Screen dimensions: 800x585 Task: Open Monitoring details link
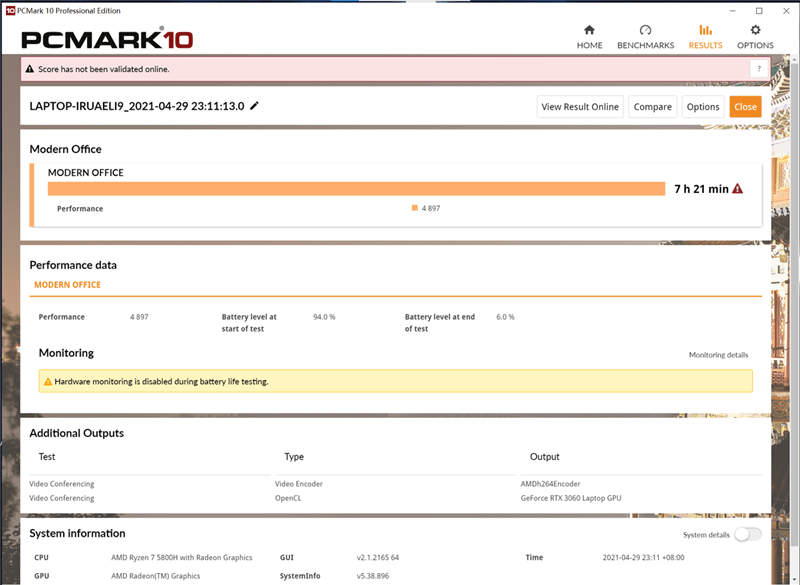(717, 355)
